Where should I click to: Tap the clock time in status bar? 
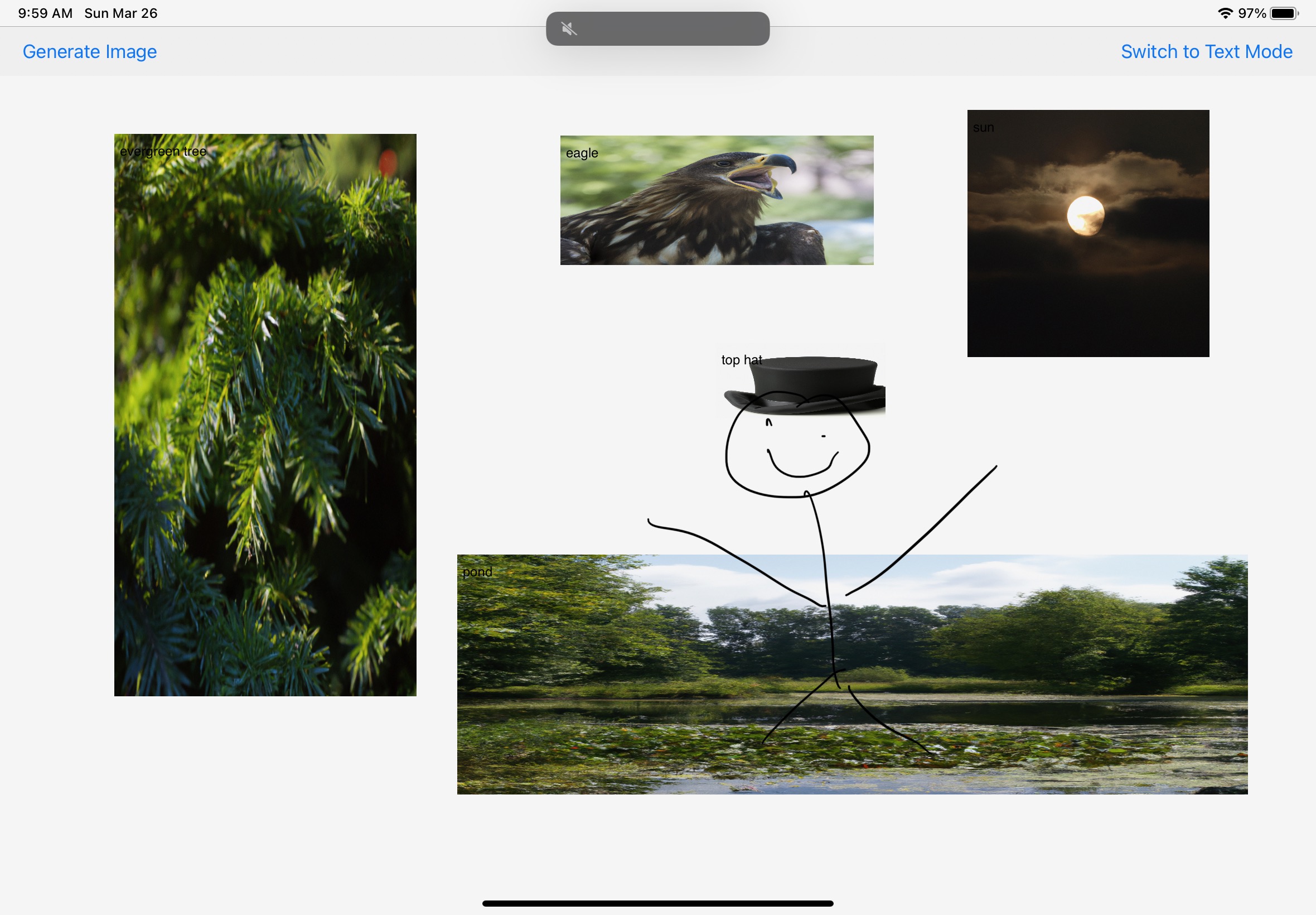click(x=45, y=13)
